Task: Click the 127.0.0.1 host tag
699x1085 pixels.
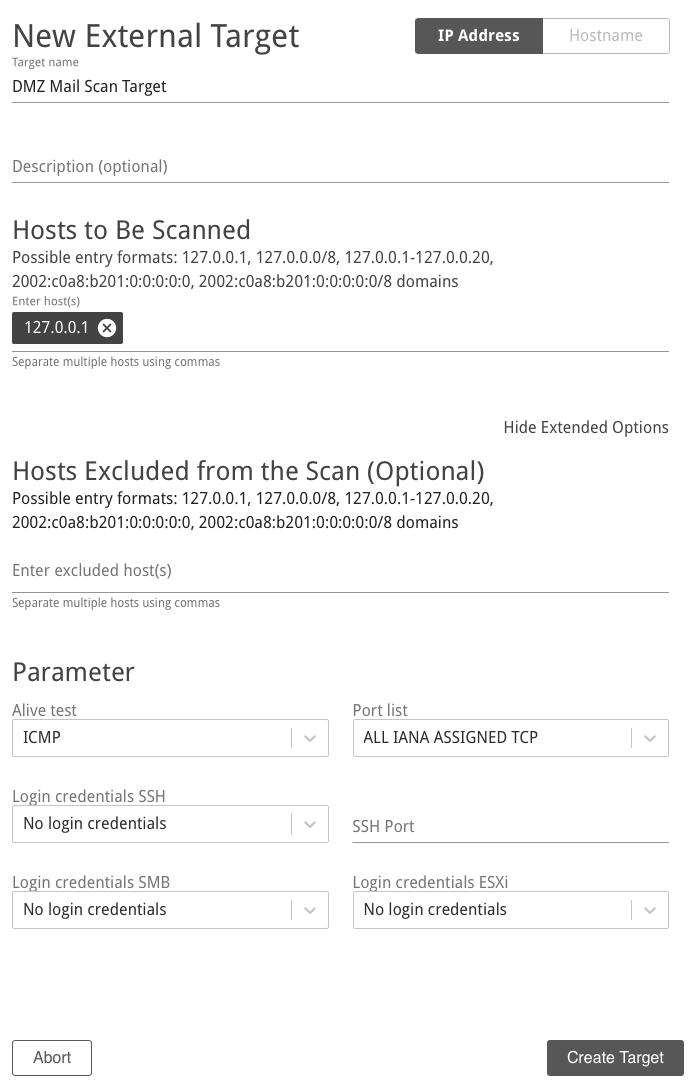Action: tap(57, 328)
